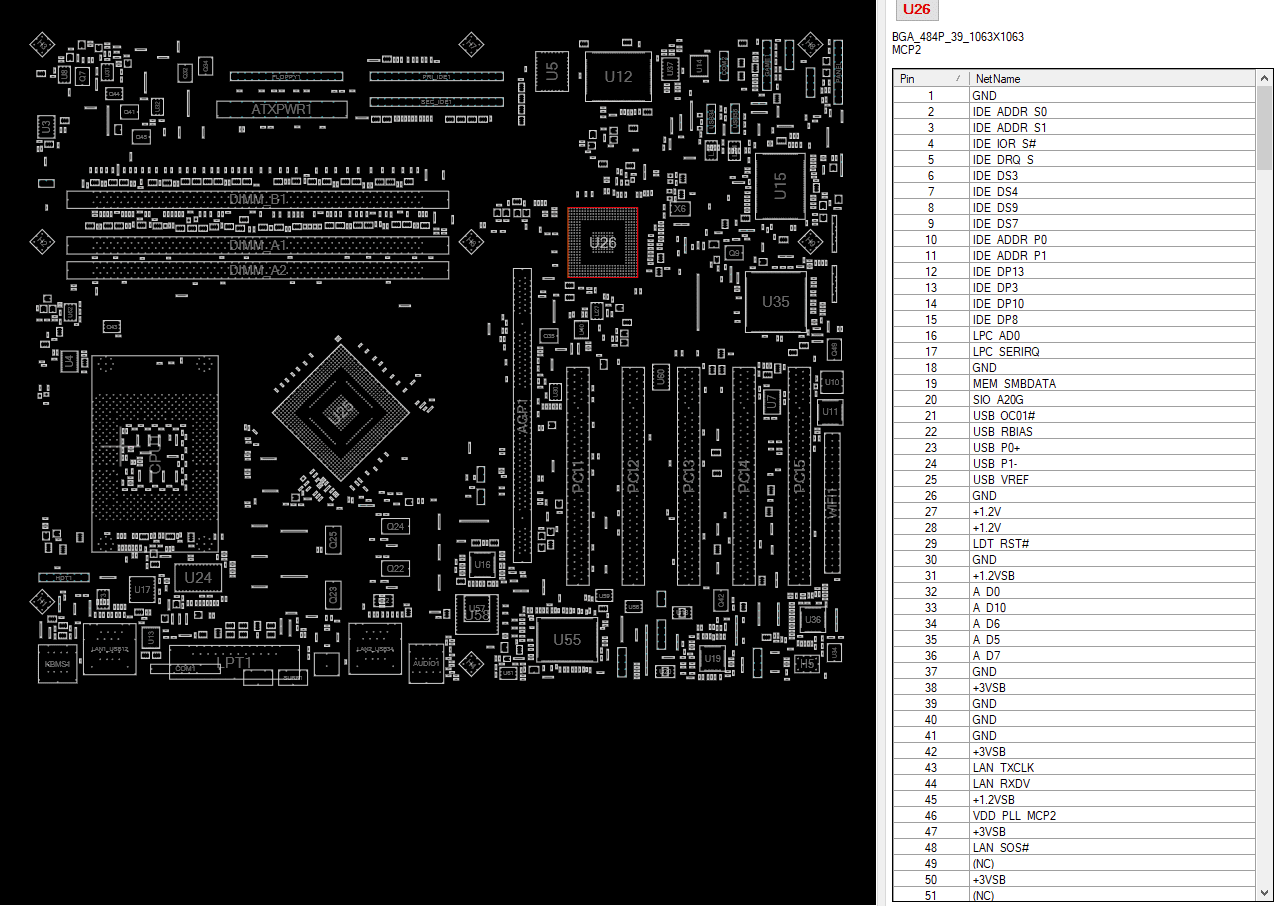This screenshot has width=1278, height=906.
Task: Select the U17 component
Action: click(142, 590)
